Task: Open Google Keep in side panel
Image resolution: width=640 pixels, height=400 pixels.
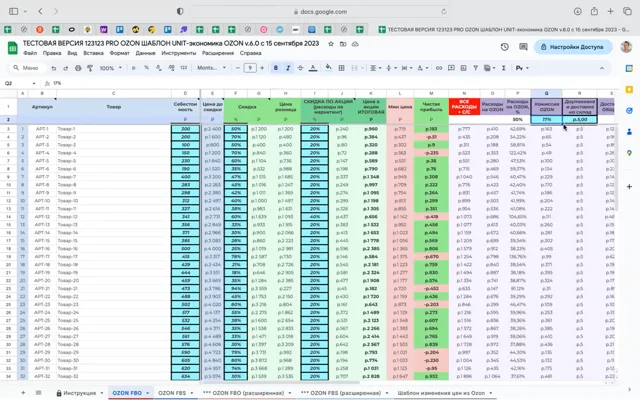Action: click(x=629, y=89)
